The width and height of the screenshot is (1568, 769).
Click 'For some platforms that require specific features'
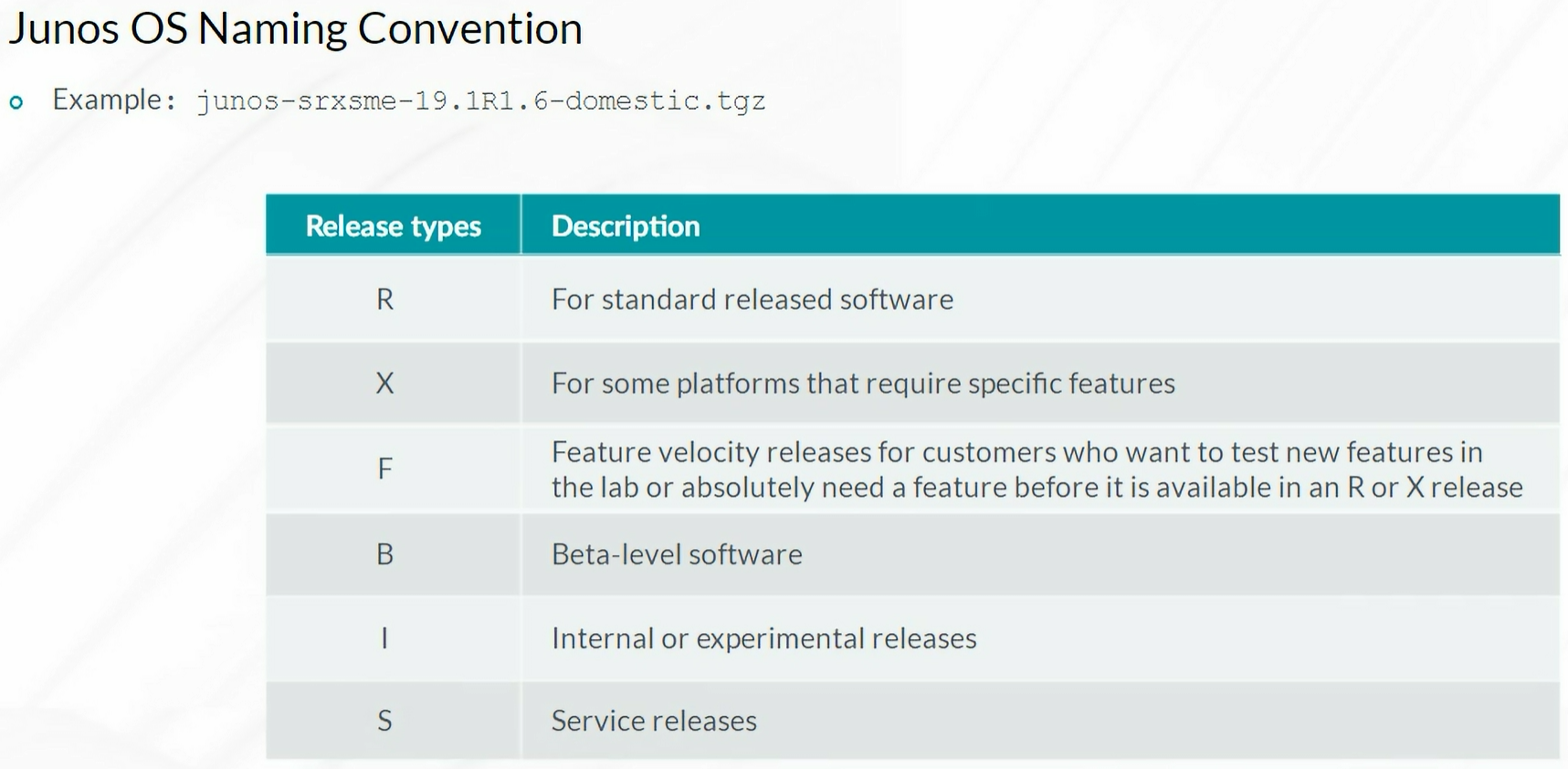(x=863, y=383)
